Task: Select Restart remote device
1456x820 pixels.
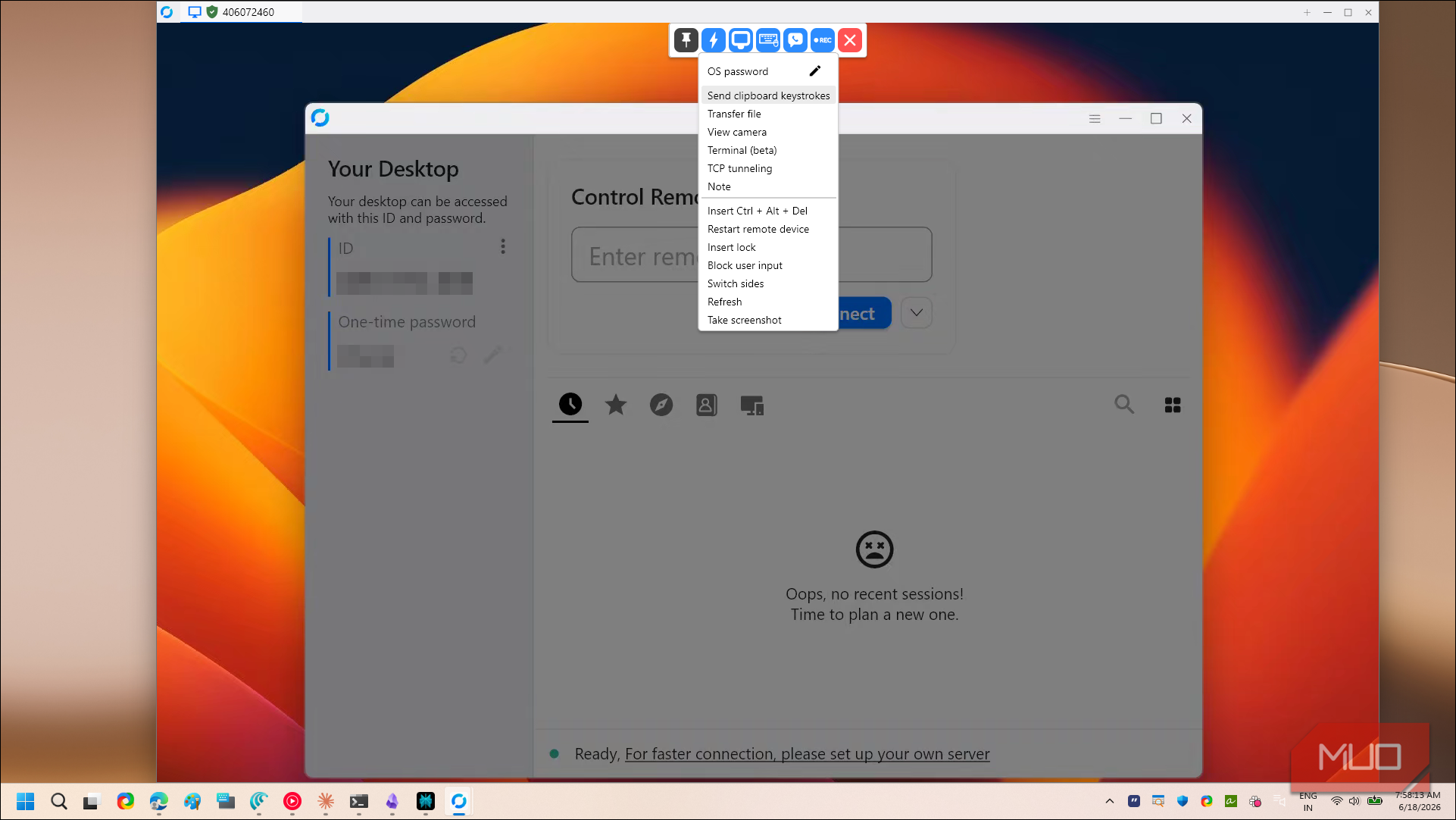Action: (768, 229)
